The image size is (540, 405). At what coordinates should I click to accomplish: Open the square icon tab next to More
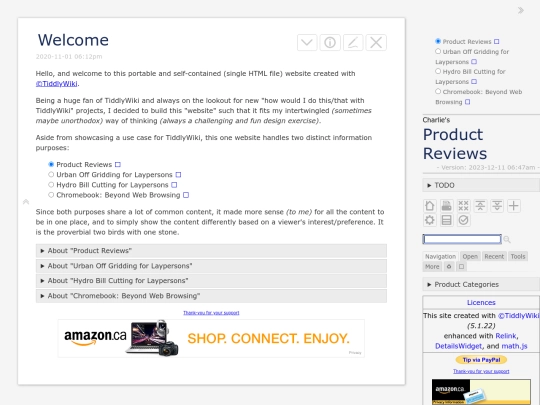[x=461, y=267]
